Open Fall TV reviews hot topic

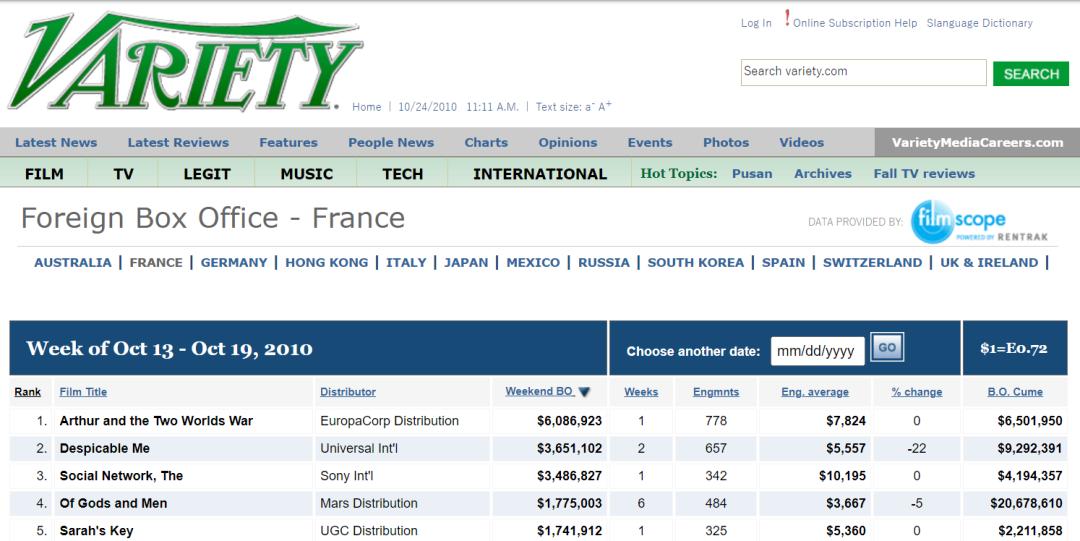click(x=924, y=174)
